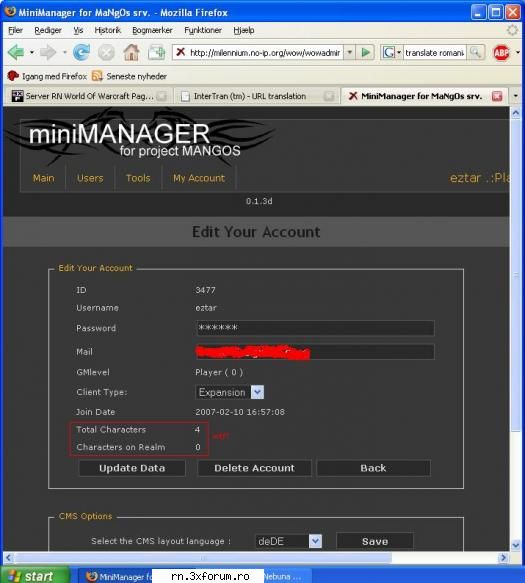Expand the address bar history dropdown

click(350, 52)
